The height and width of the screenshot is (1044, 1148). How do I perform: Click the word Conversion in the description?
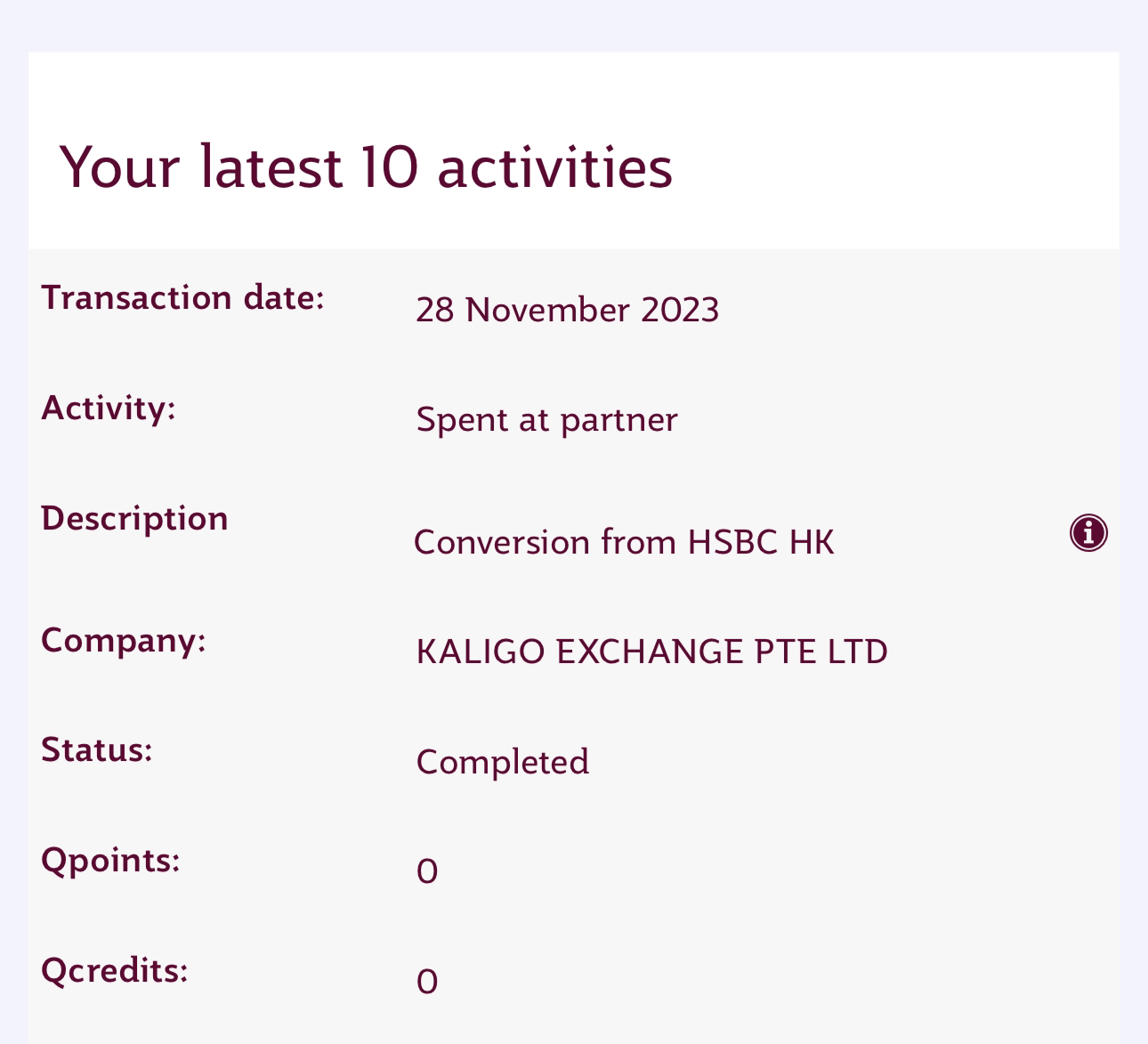click(x=502, y=542)
